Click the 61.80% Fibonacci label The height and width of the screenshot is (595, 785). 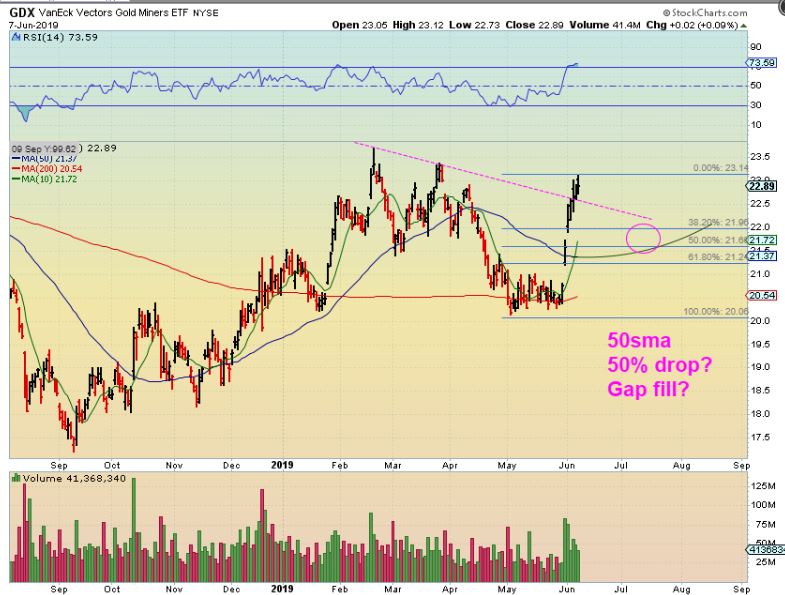pyautogui.click(x=718, y=257)
